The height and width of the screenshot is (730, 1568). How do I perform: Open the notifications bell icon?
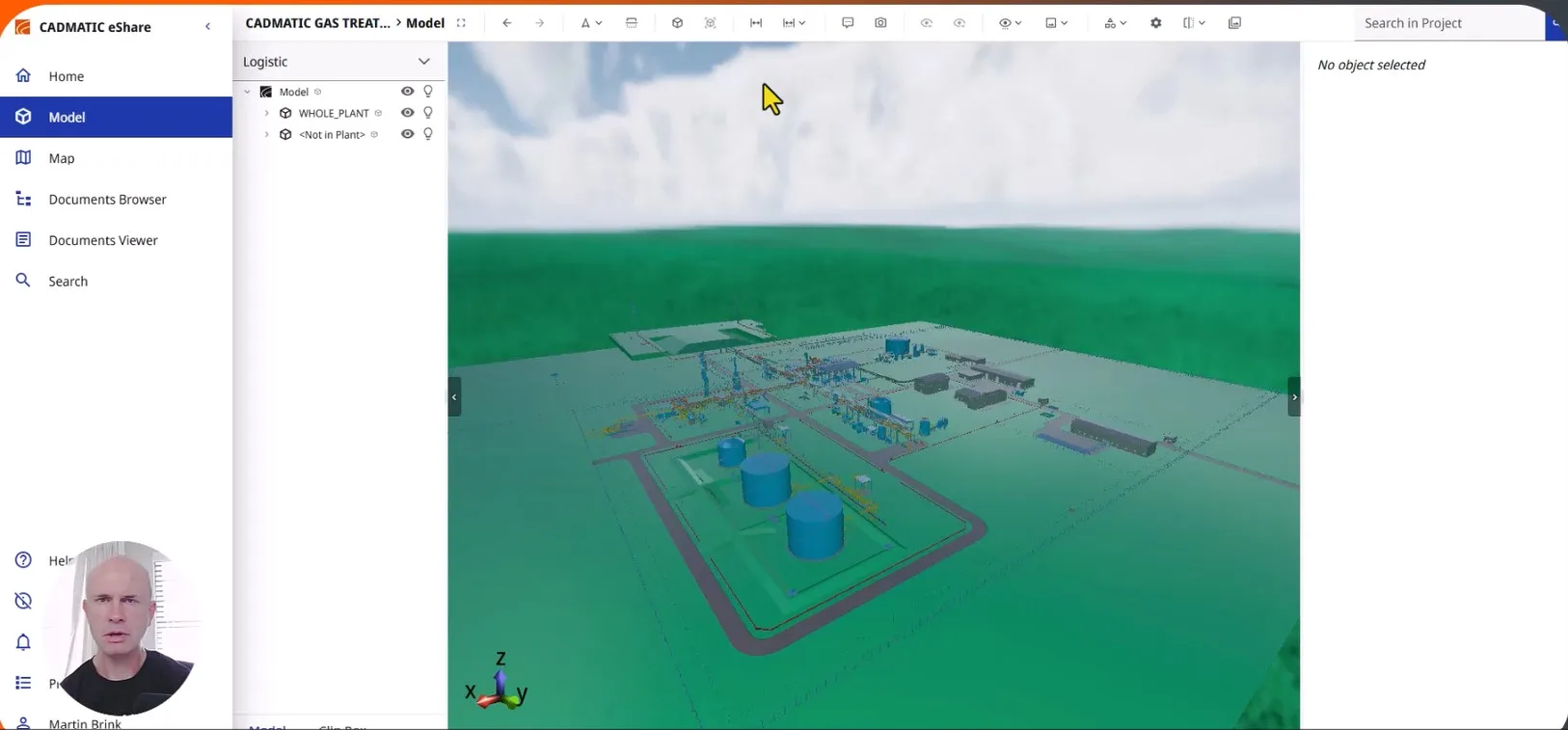(x=23, y=642)
